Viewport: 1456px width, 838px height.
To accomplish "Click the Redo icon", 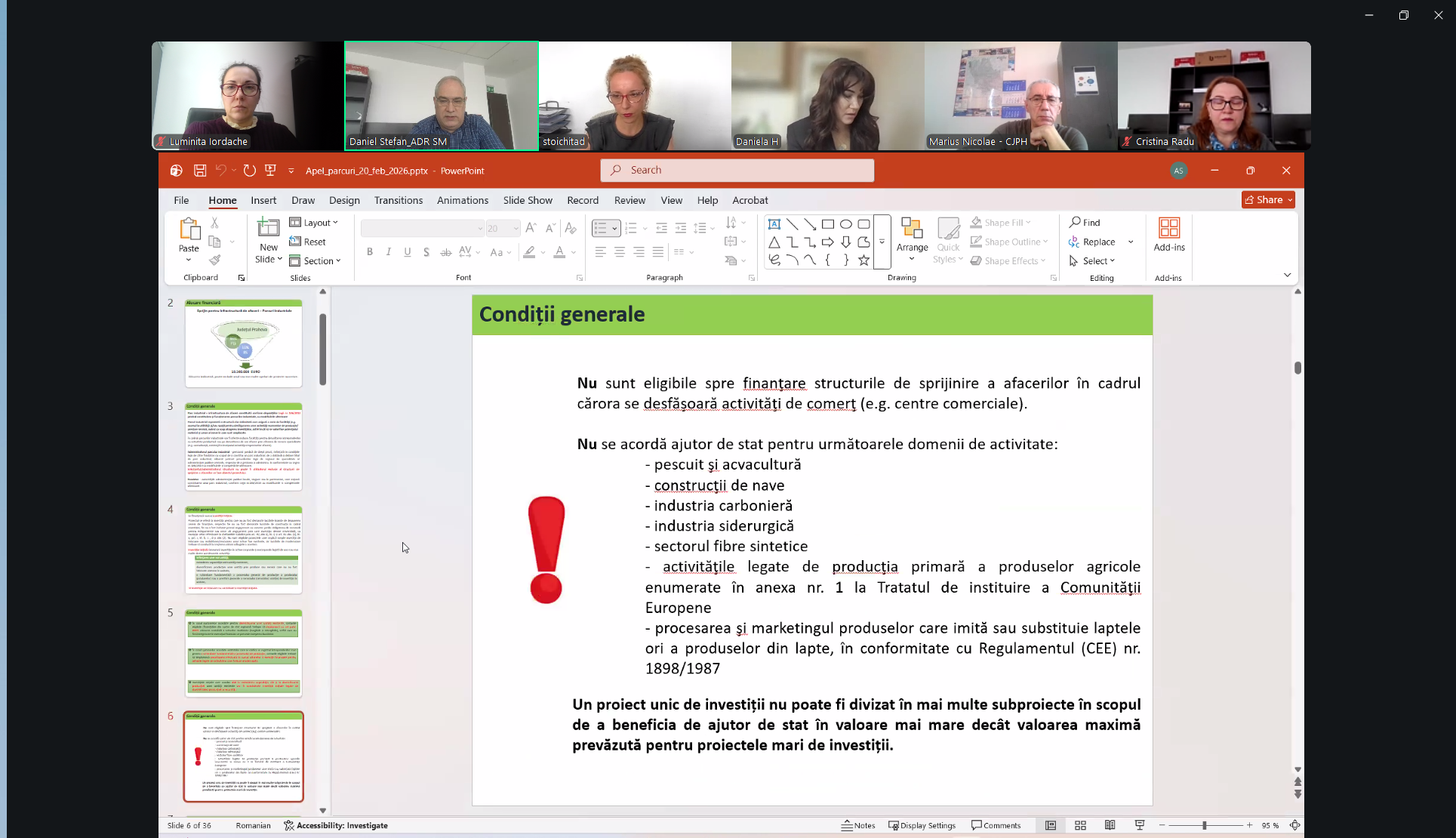I will click(x=250, y=171).
